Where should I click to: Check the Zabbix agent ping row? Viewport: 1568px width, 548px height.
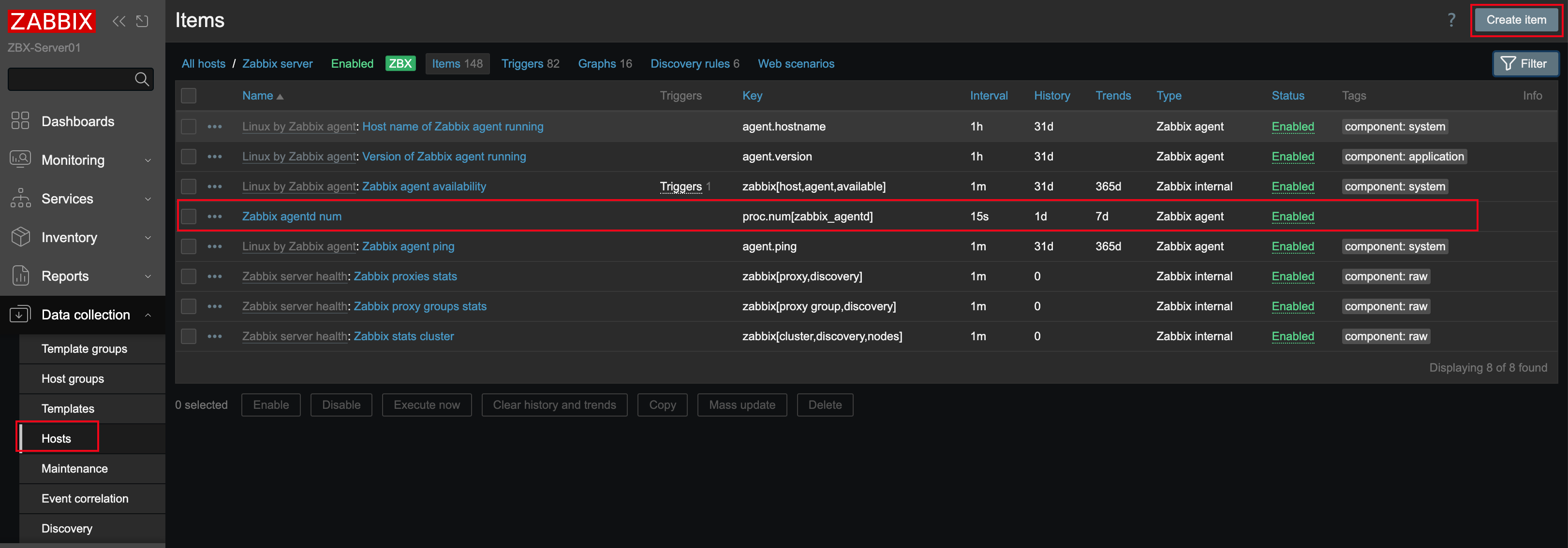(189, 246)
